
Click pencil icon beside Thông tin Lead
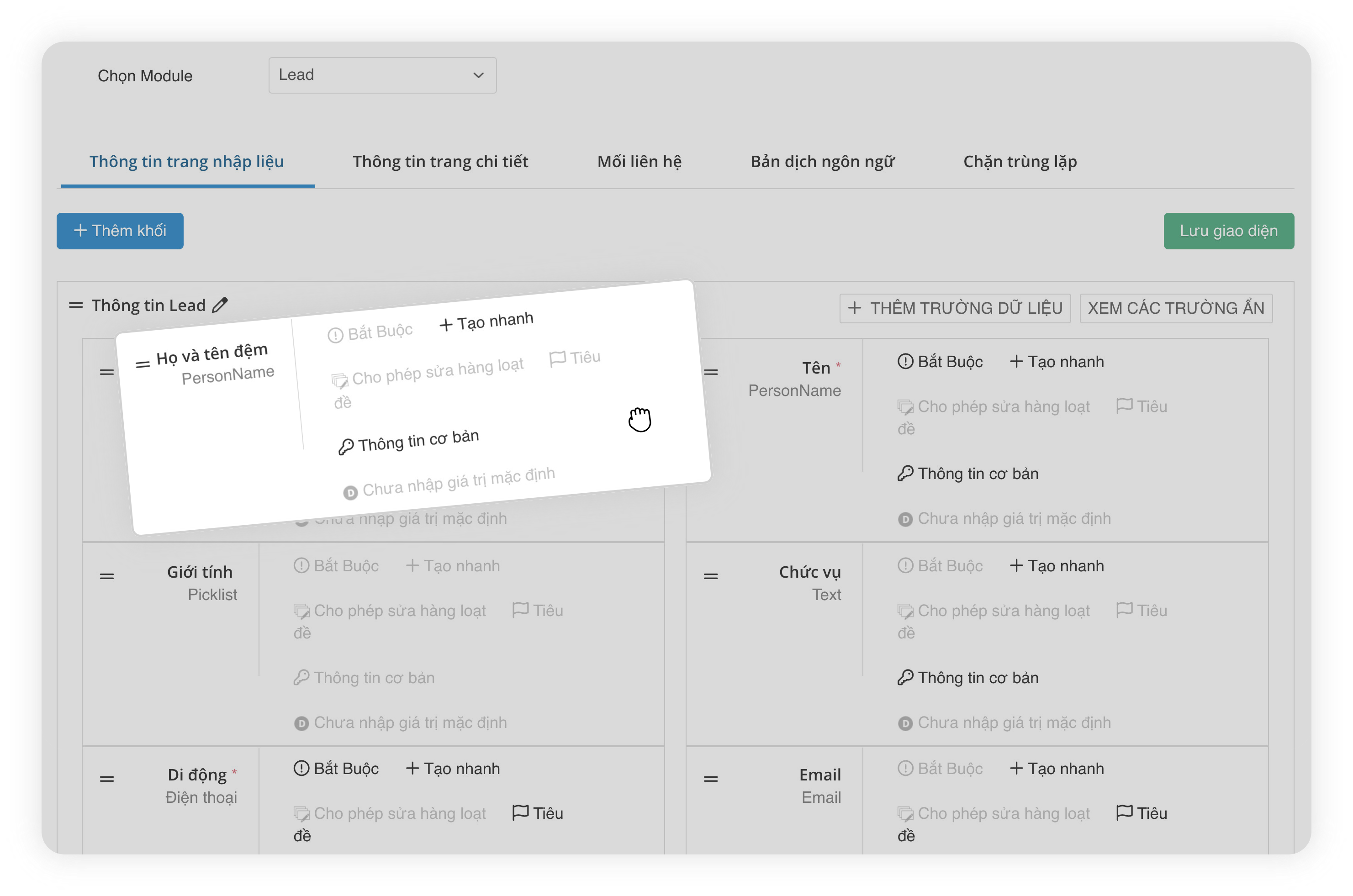[220, 305]
